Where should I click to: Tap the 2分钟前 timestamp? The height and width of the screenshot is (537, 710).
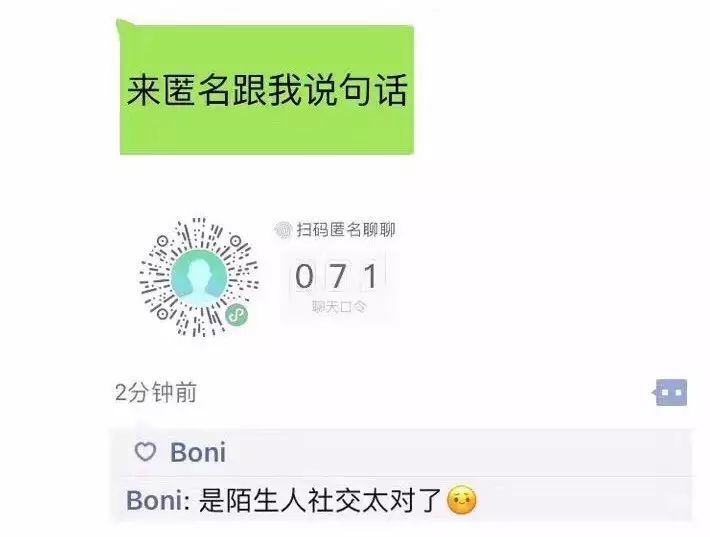coord(156,393)
